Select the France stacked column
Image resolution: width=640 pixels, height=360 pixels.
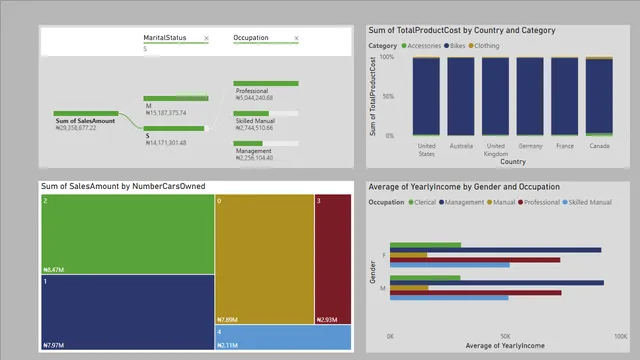[564, 96]
